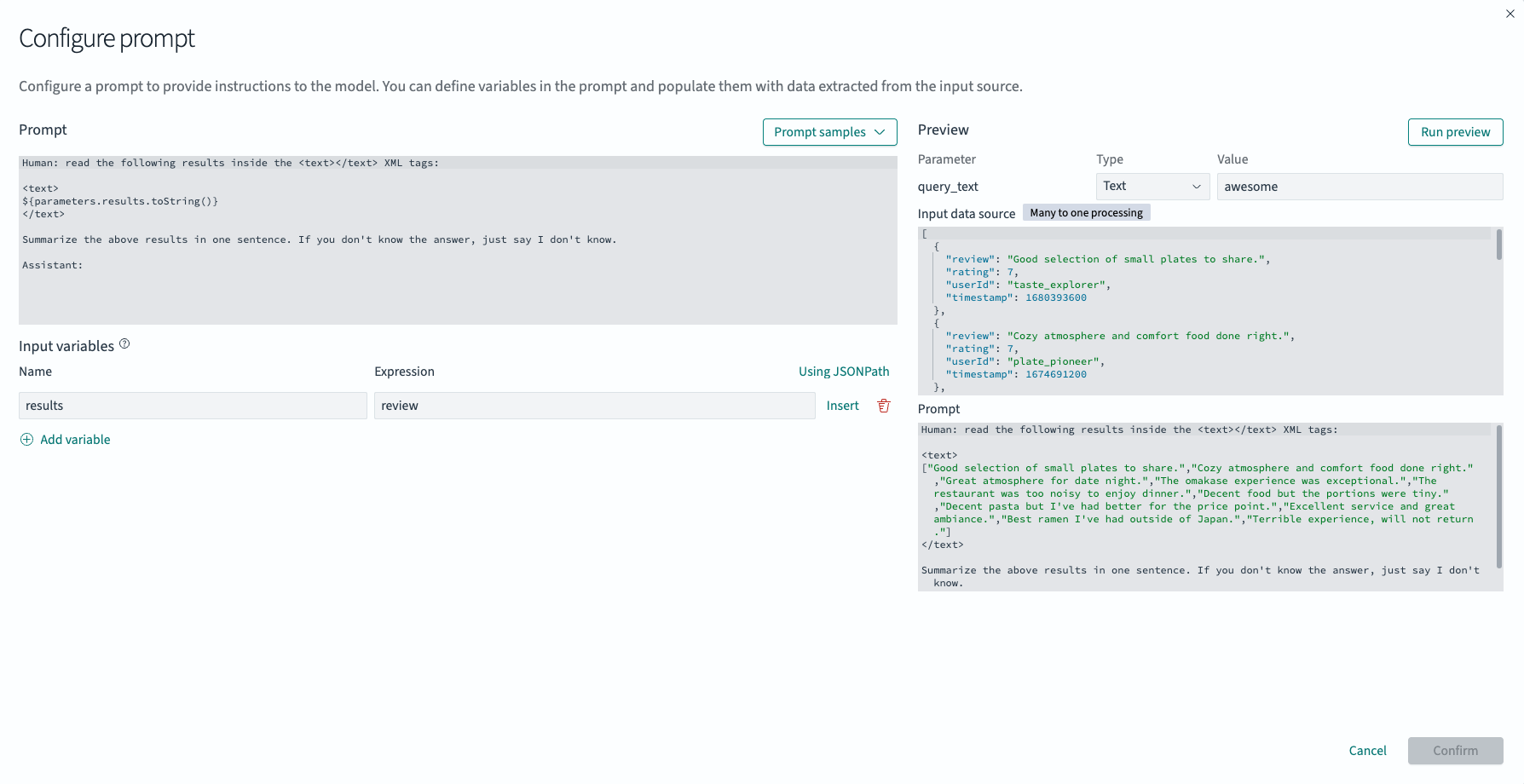Click the Confirm button
Viewport: 1524px width, 784px height.
pyautogui.click(x=1455, y=751)
